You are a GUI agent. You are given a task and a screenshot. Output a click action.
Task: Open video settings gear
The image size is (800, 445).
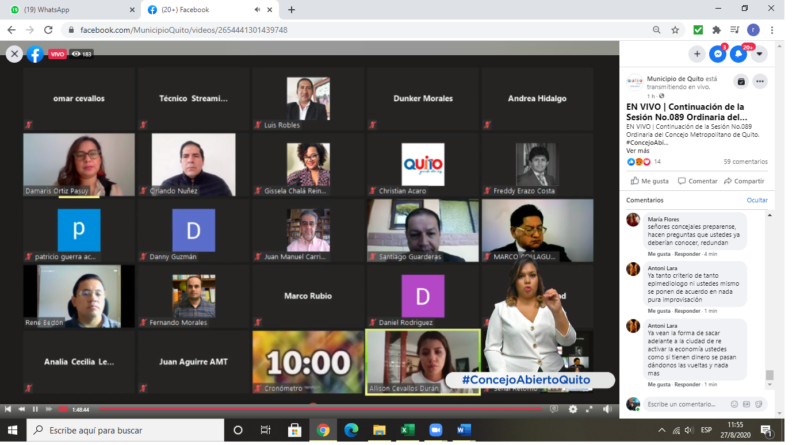[573, 409]
